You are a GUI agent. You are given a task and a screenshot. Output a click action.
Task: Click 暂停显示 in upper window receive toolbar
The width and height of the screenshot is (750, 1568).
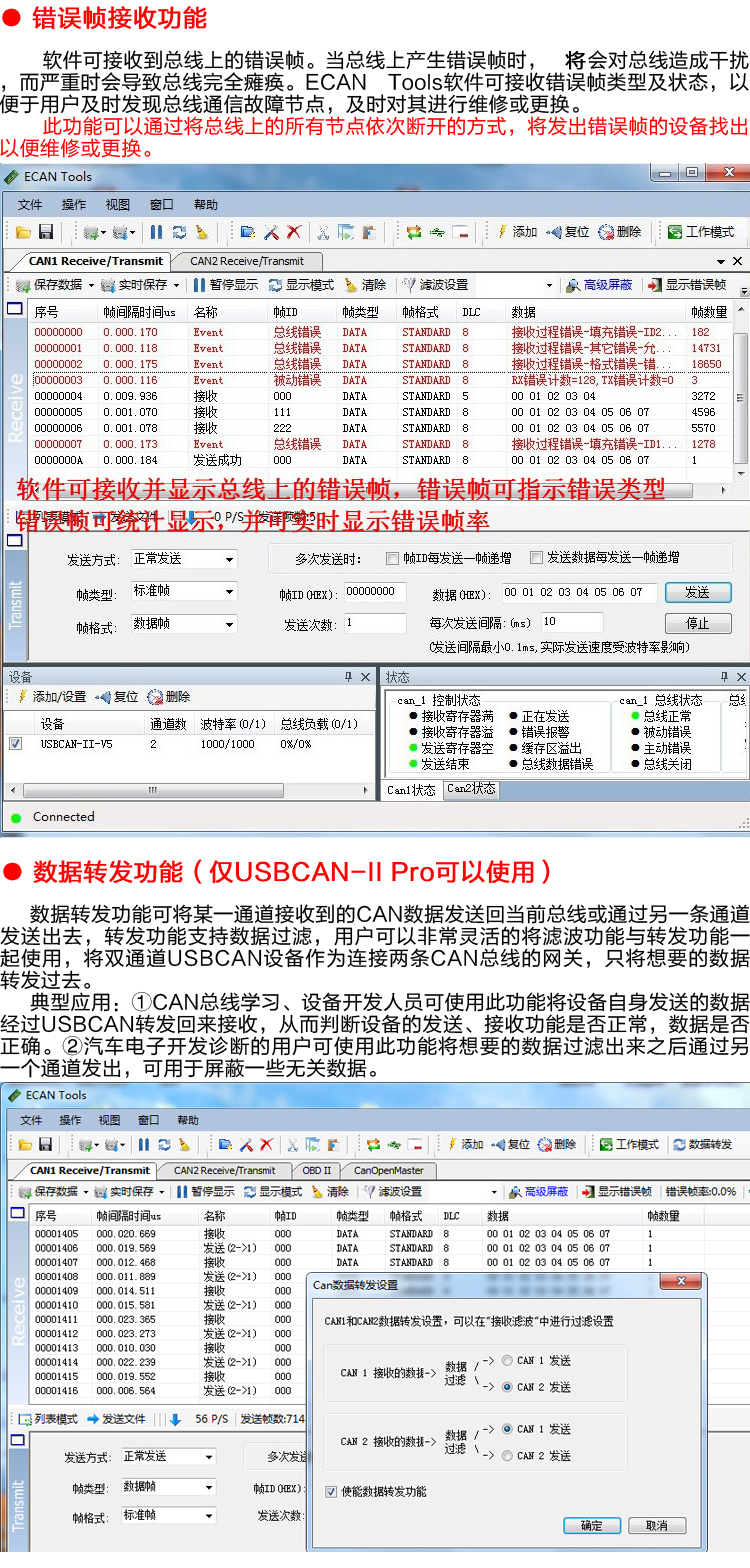click(226, 285)
